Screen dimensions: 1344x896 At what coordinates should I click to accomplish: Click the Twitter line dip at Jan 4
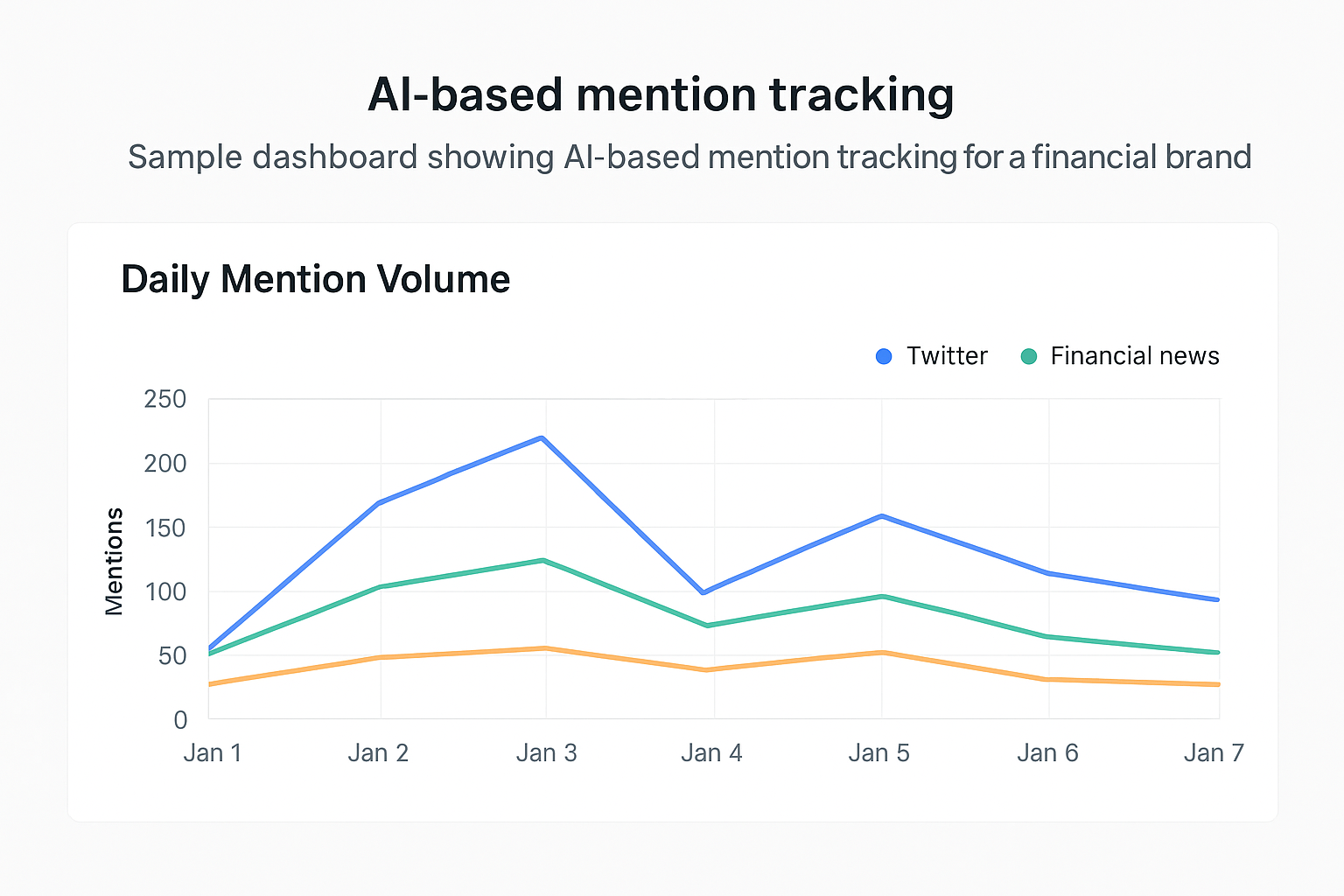point(703,592)
